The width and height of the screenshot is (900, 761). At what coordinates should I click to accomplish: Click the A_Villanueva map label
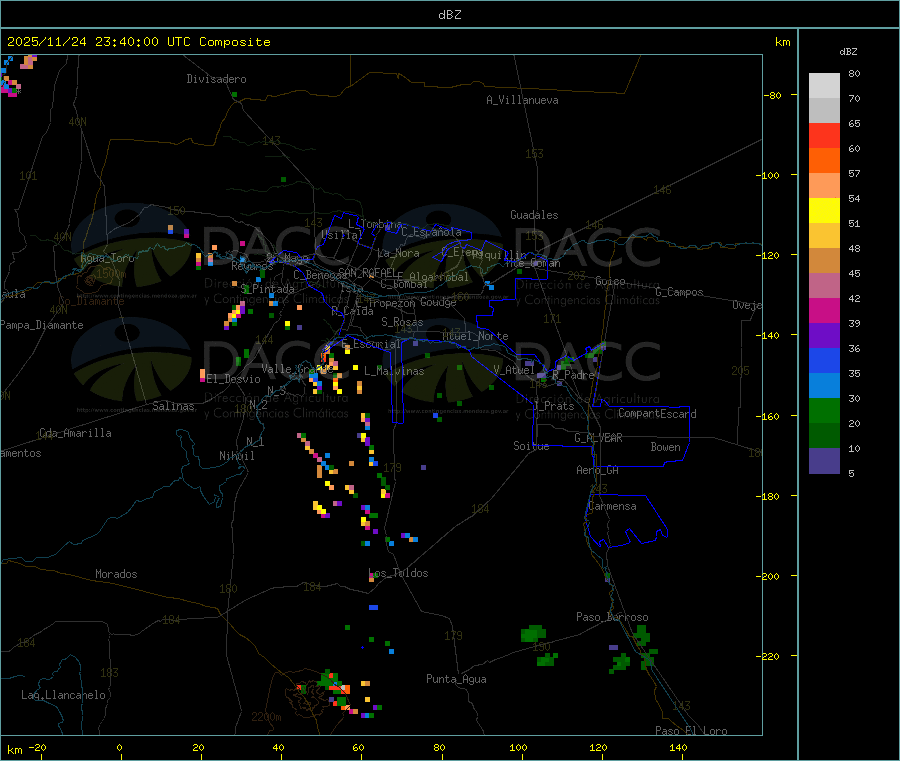(x=522, y=100)
